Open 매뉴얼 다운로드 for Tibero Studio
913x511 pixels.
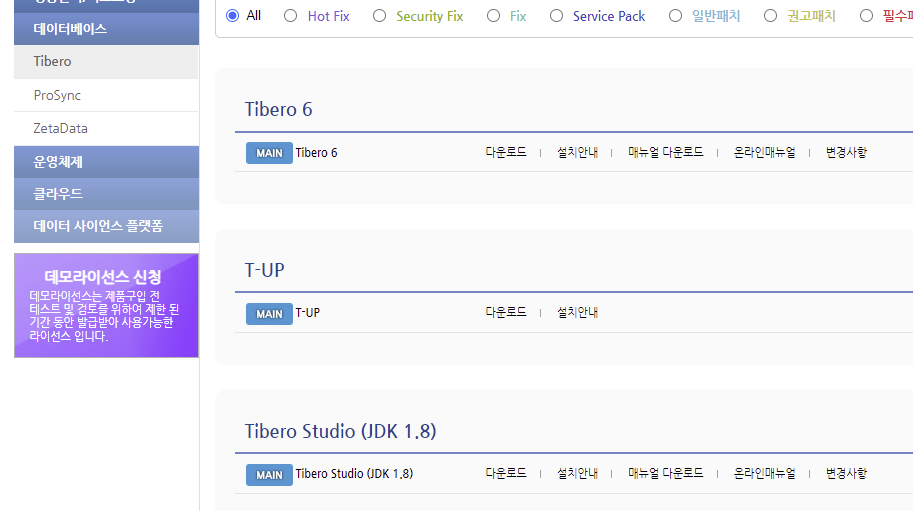(665, 474)
